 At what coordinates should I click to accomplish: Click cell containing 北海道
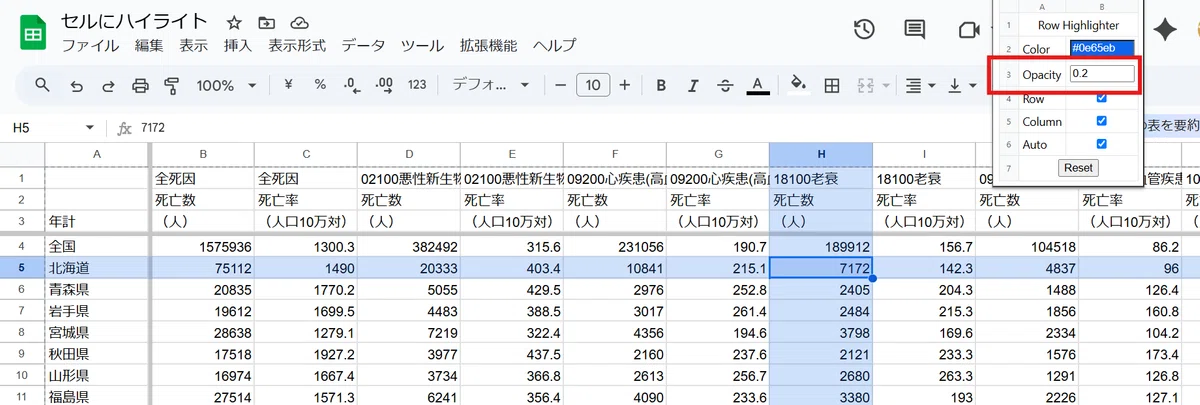(x=97, y=267)
